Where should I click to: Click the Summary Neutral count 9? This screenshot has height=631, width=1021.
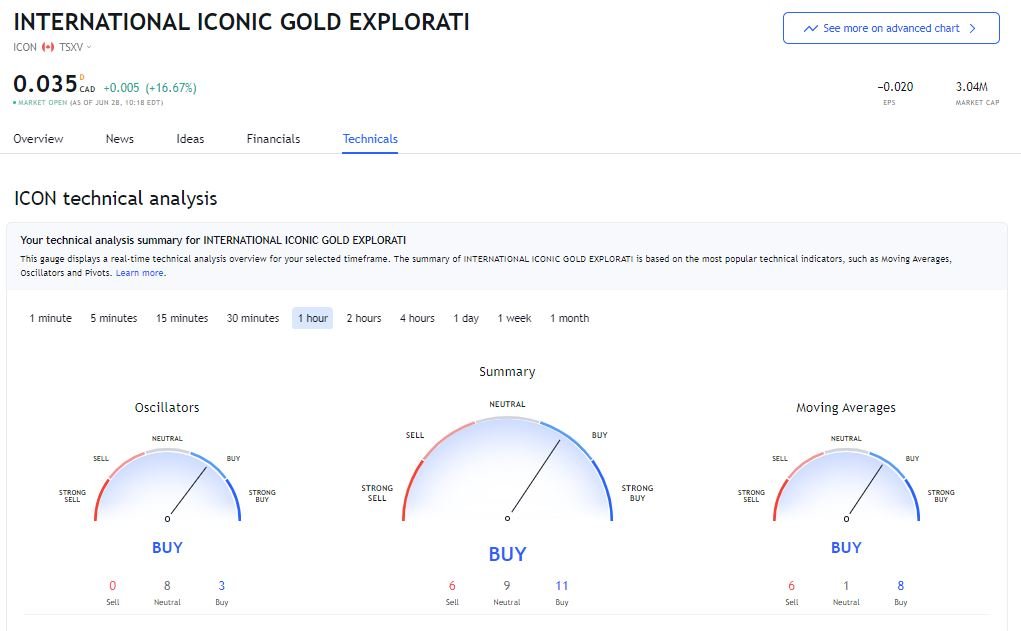pyautogui.click(x=507, y=586)
